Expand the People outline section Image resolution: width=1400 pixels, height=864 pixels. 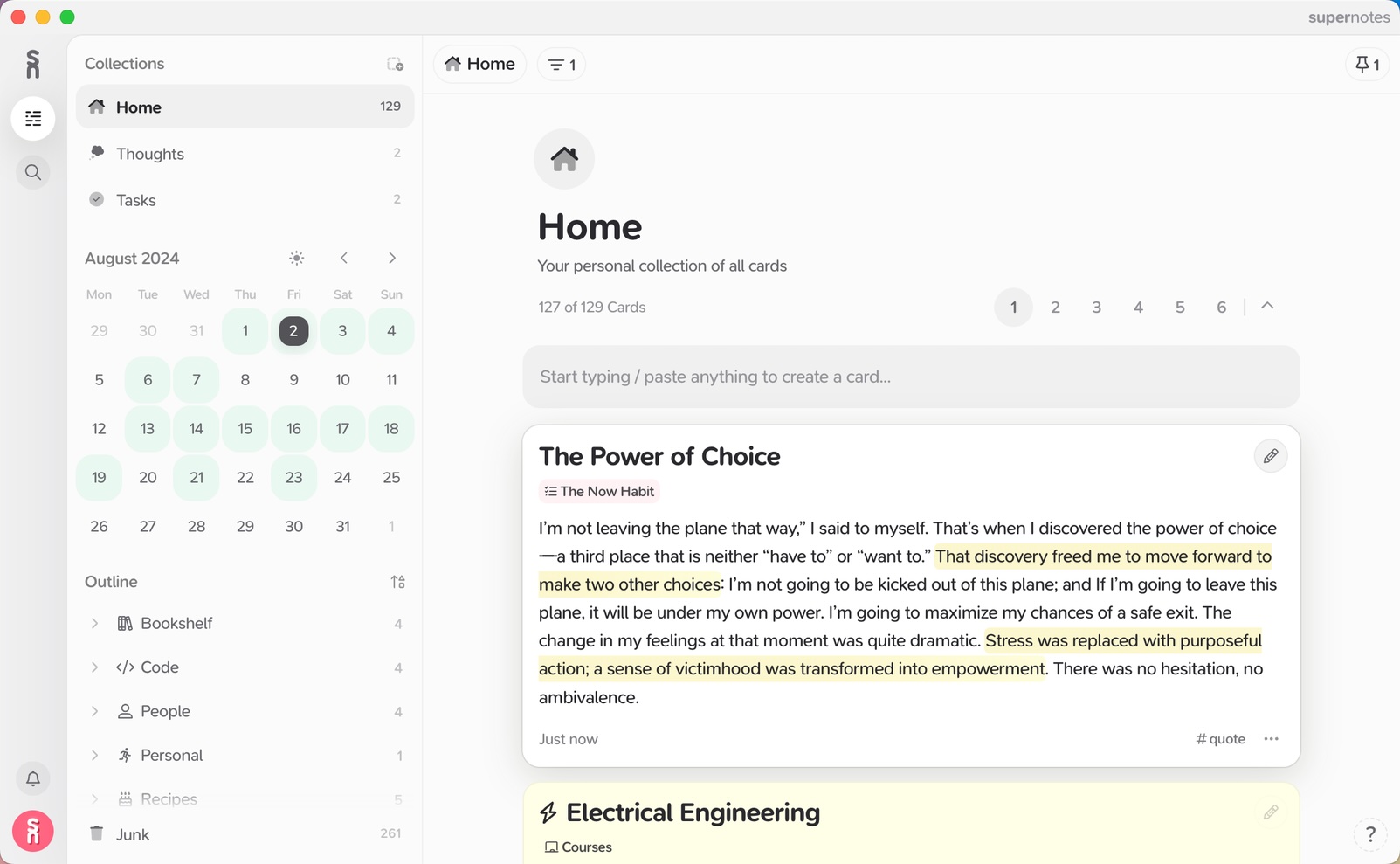click(x=95, y=711)
